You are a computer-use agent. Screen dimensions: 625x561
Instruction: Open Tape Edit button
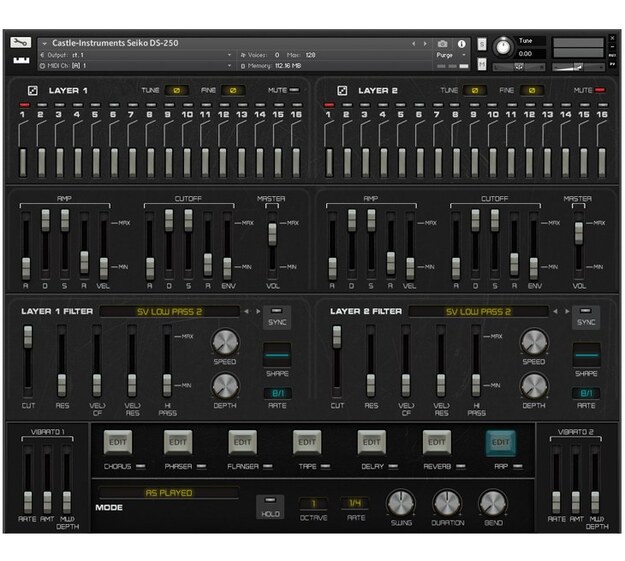coord(307,442)
